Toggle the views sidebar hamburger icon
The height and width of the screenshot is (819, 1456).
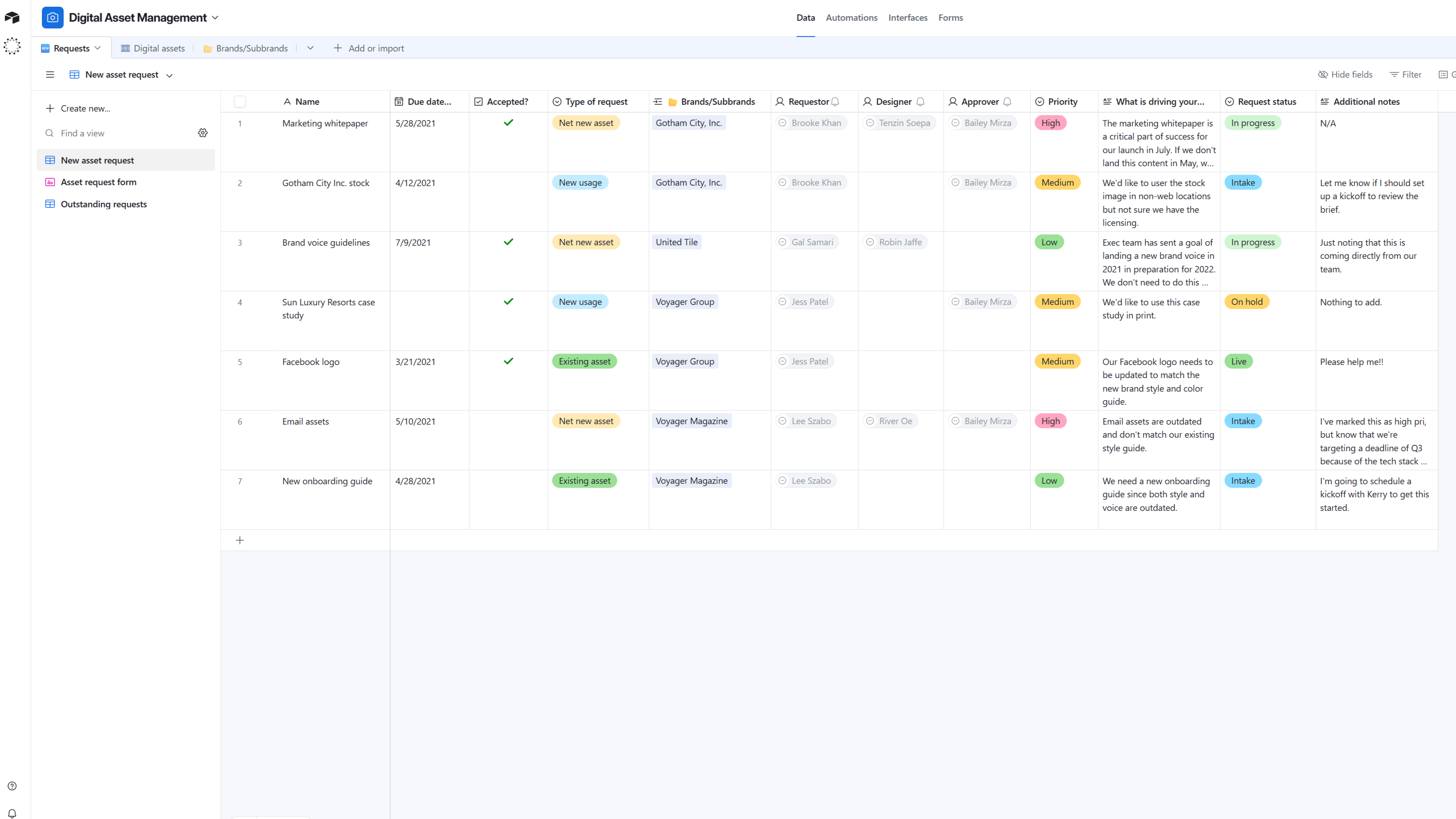(x=50, y=75)
